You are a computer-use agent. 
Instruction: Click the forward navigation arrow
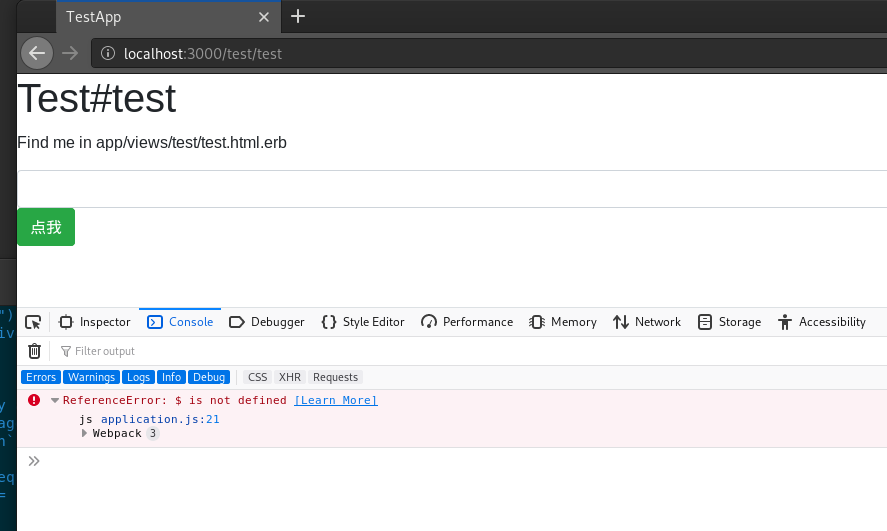pyautogui.click(x=70, y=53)
